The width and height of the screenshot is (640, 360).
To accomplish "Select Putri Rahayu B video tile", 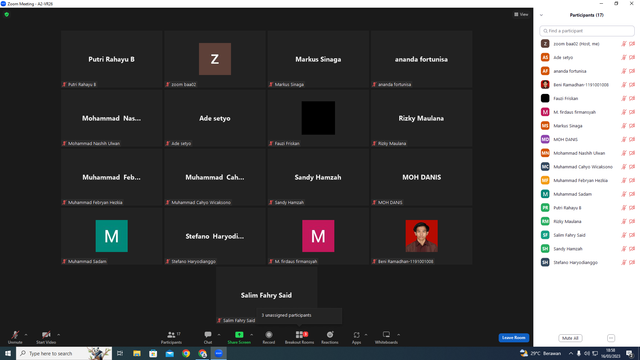I will pos(111,59).
